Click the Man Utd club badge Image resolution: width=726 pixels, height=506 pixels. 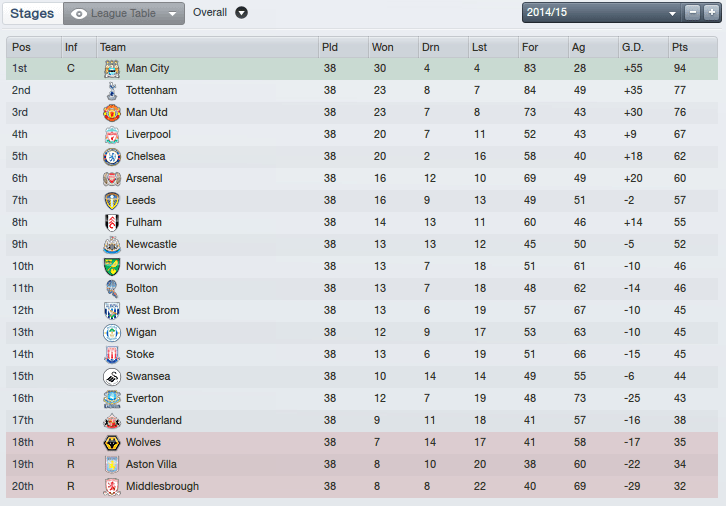(111, 113)
